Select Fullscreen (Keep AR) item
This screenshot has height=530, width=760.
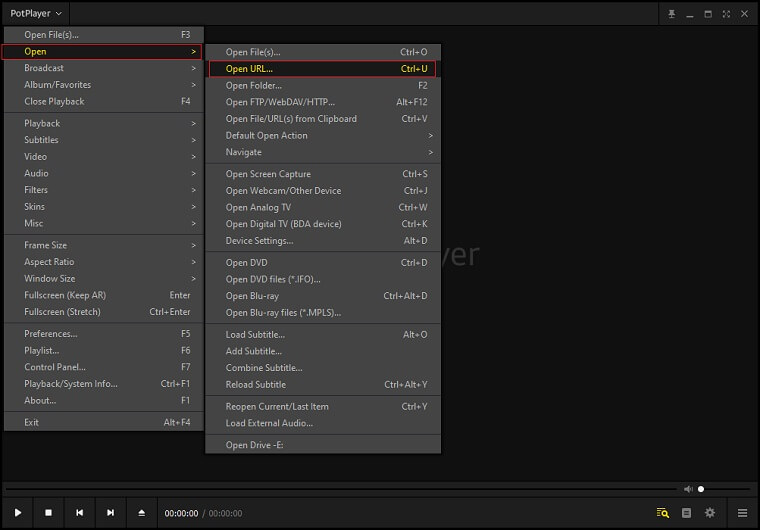click(x=104, y=295)
